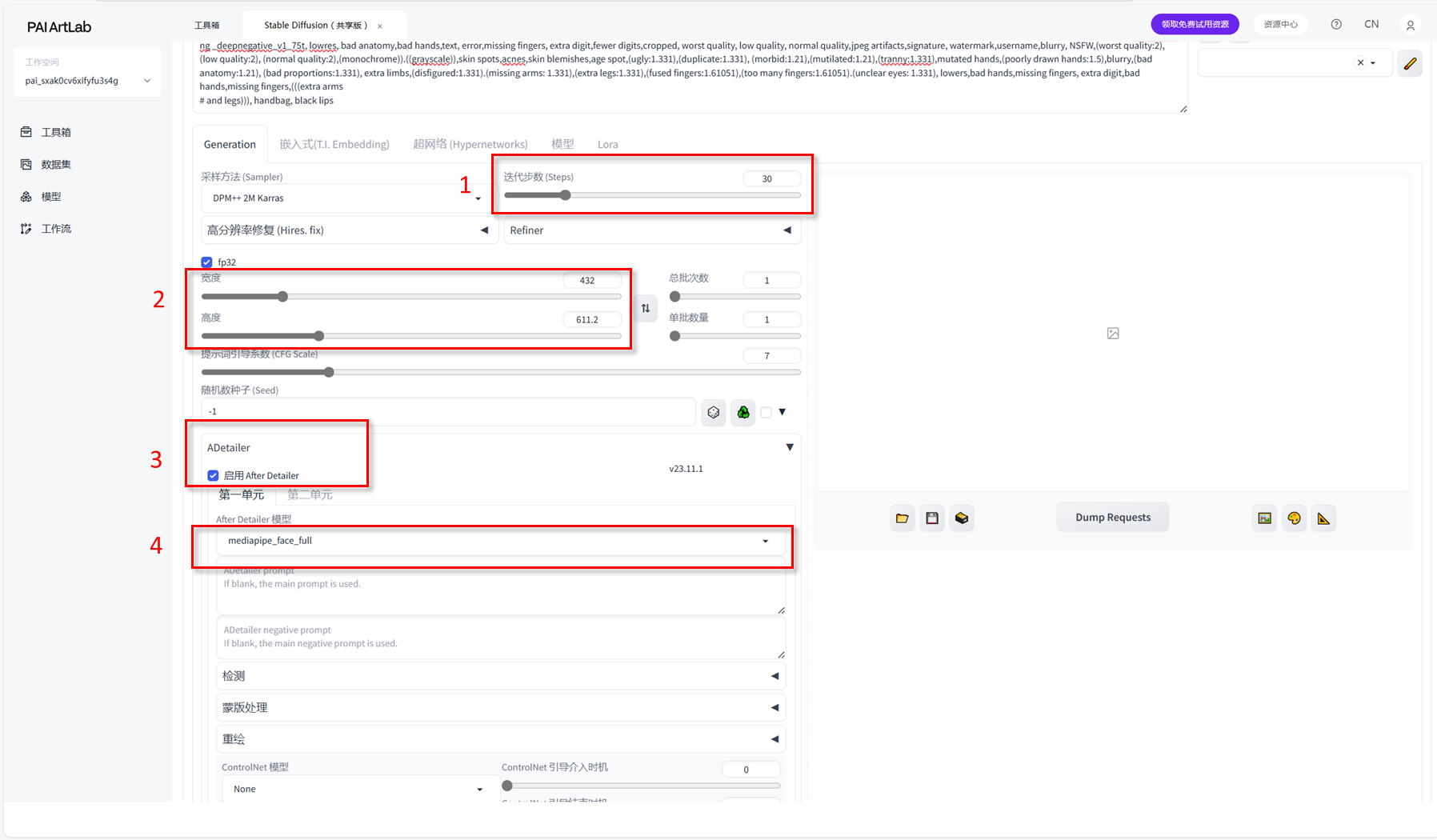Image resolution: width=1437 pixels, height=840 pixels.
Task: Click the 工具箱 toolbox icon in sidebar
Action: pos(26,132)
